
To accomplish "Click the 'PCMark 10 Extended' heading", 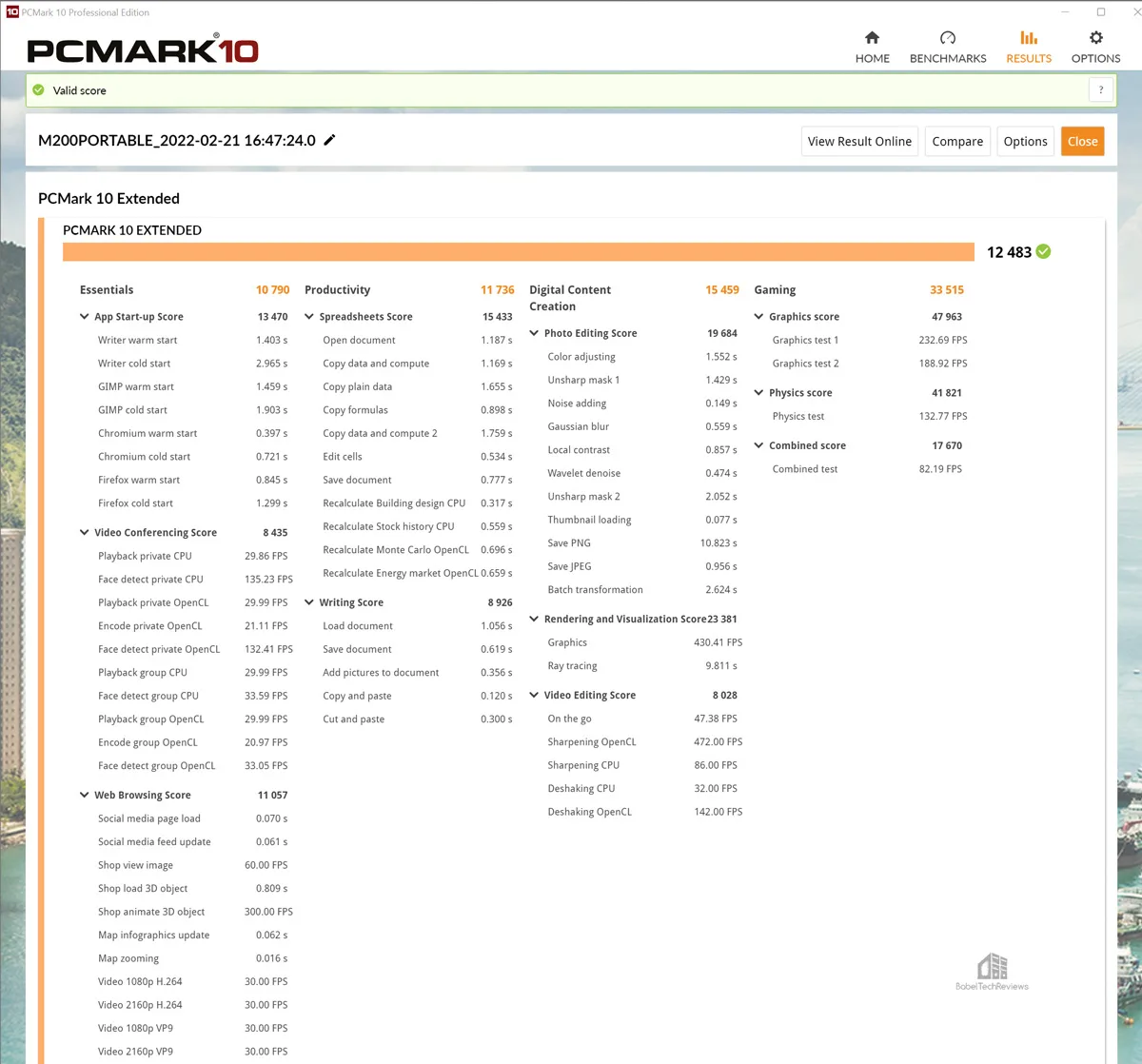I will [x=108, y=198].
